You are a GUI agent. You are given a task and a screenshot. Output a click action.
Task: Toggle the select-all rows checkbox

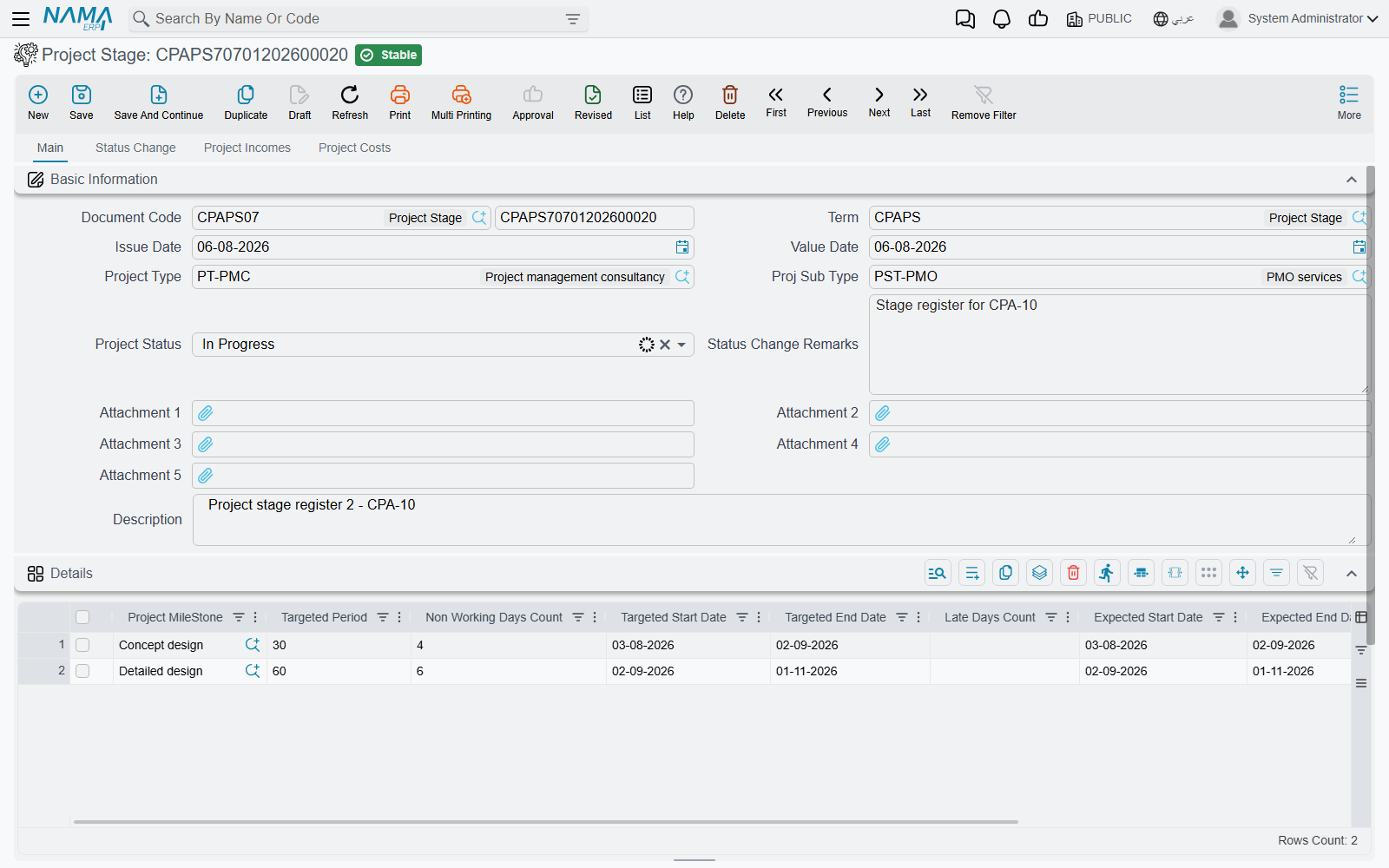click(82, 617)
